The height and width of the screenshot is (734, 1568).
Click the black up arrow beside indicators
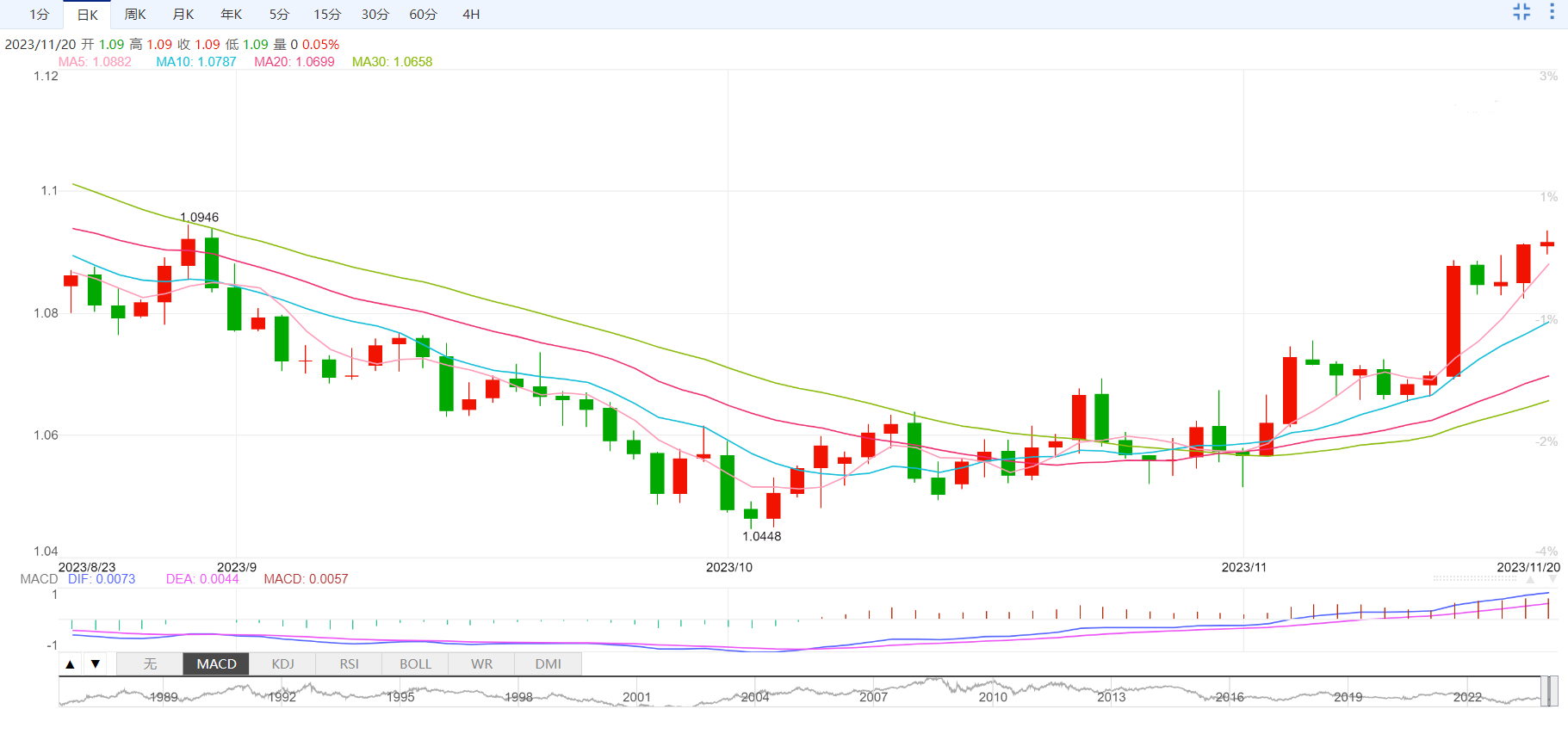coord(71,664)
